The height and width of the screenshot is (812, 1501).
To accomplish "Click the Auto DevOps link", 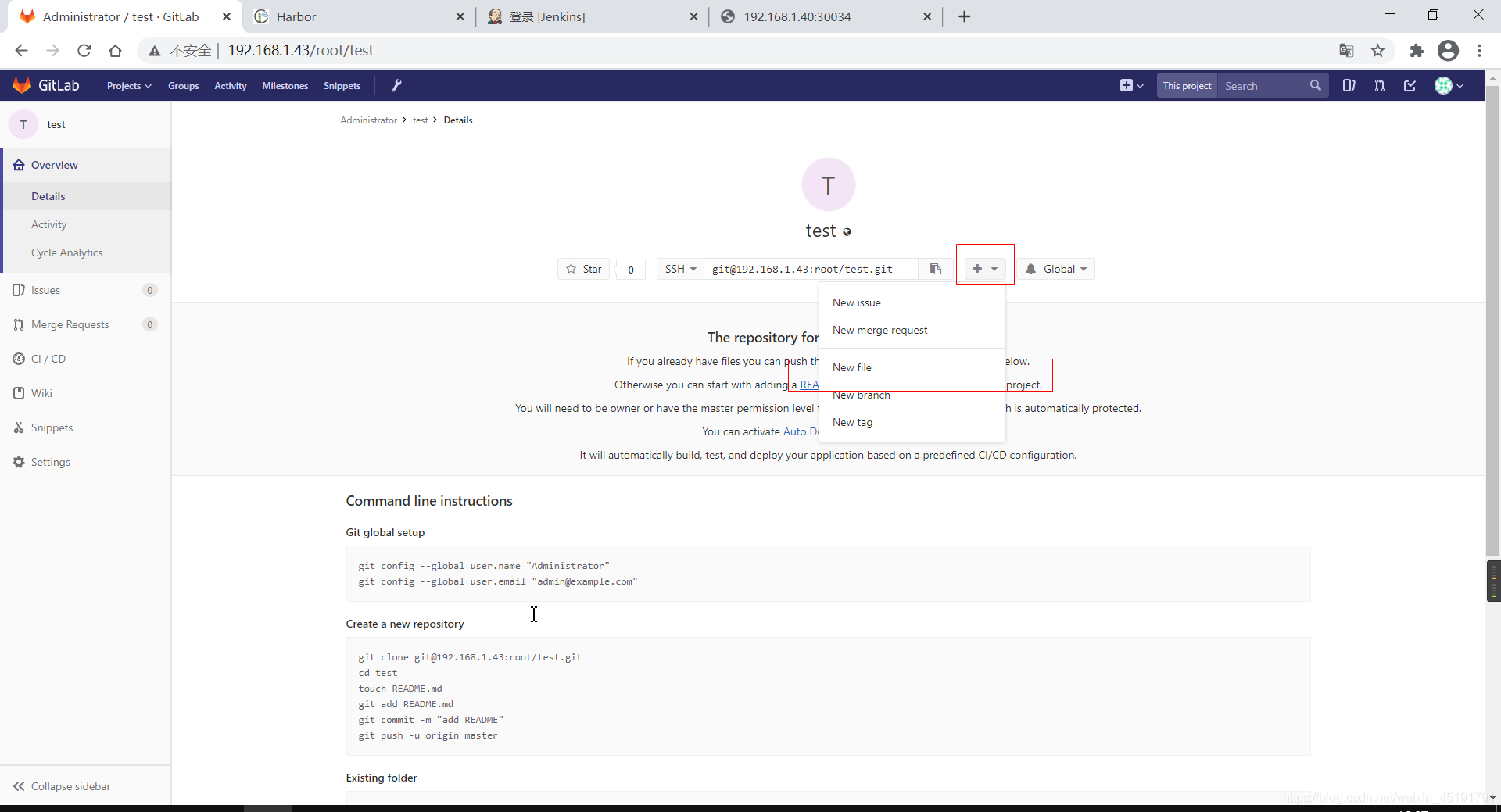I will tap(801, 431).
